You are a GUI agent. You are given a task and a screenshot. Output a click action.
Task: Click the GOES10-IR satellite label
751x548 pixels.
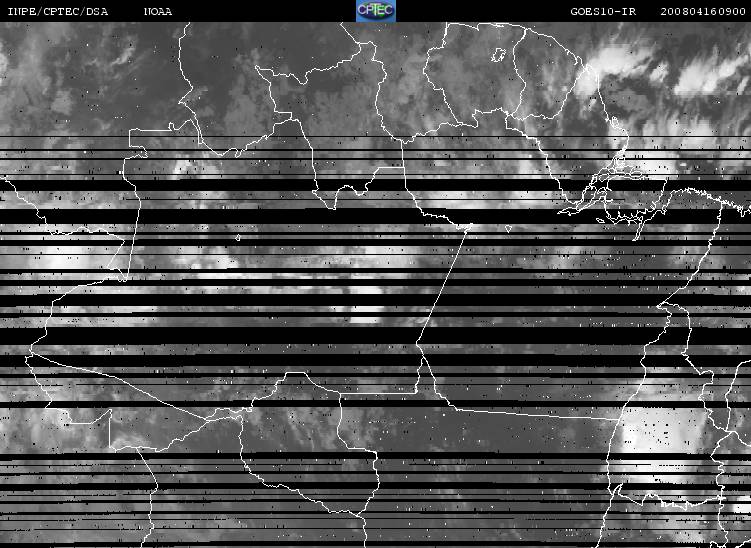coord(603,11)
